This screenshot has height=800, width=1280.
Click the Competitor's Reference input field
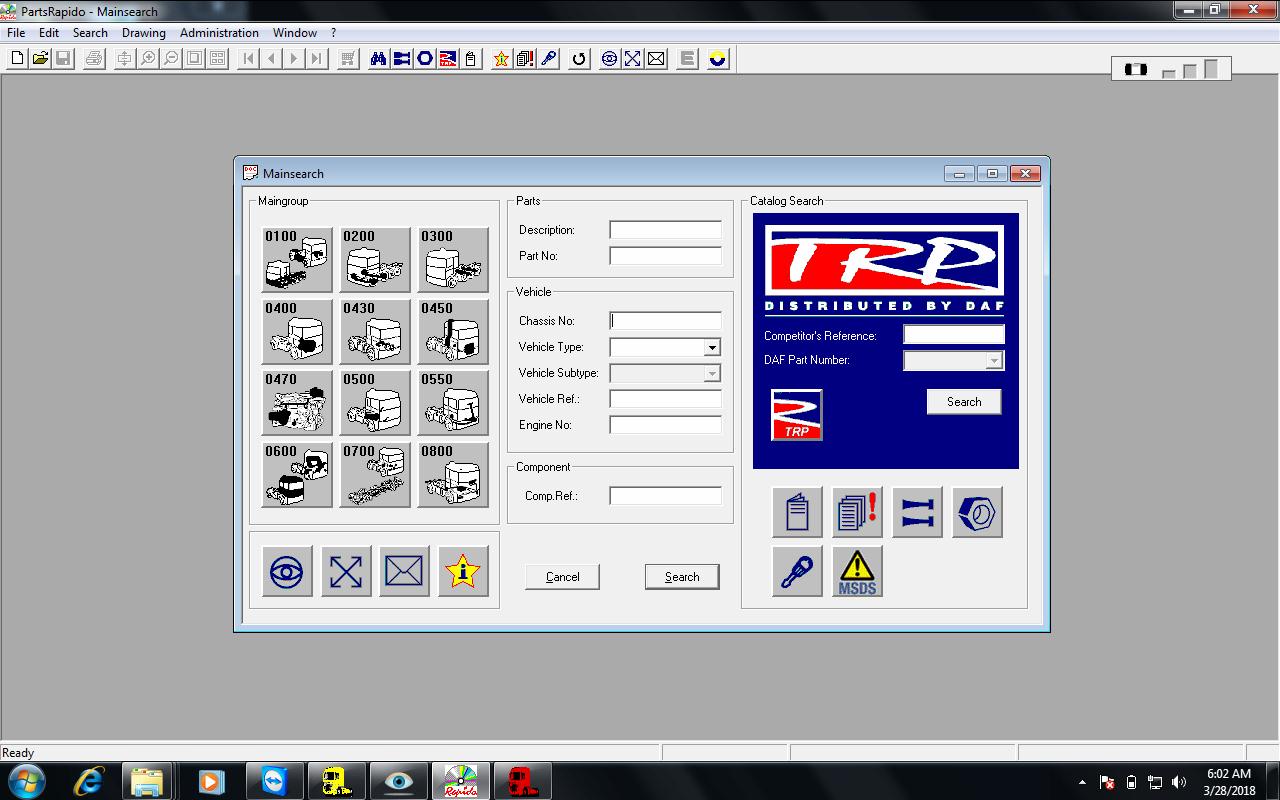tap(954, 335)
